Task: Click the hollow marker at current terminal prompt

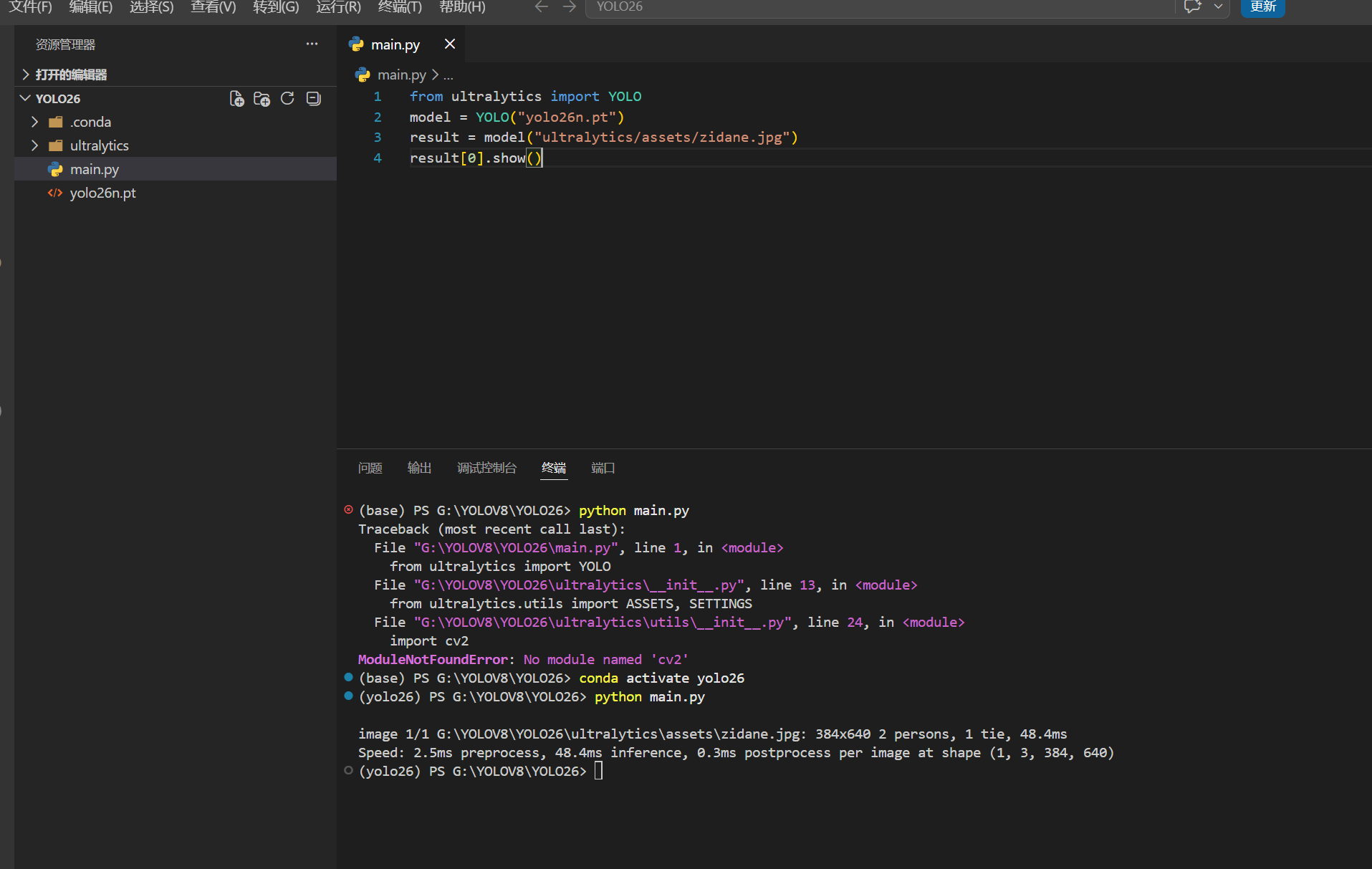Action: 348,770
